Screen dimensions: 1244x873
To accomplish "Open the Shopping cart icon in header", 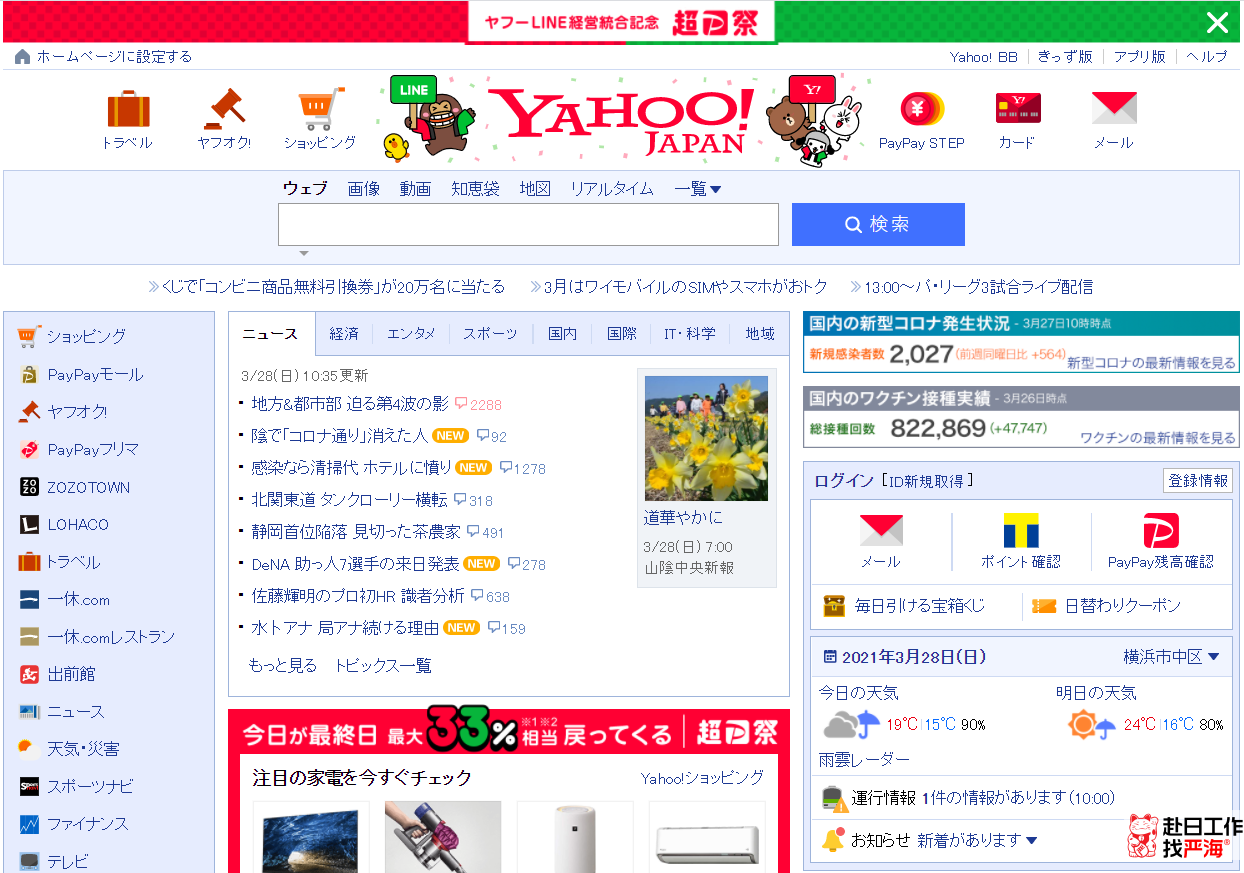I will pyautogui.click(x=320, y=109).
